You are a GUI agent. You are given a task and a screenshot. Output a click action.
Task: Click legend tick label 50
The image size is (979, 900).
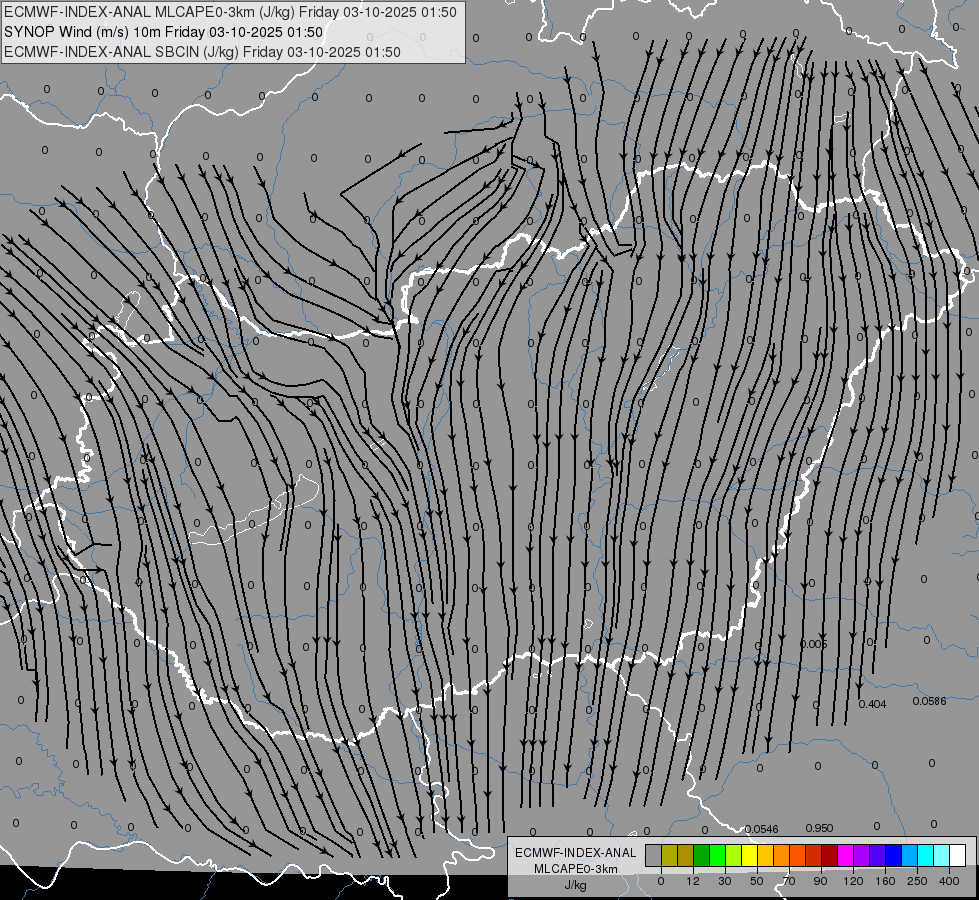pyautogui.click(x=756, y=881)
